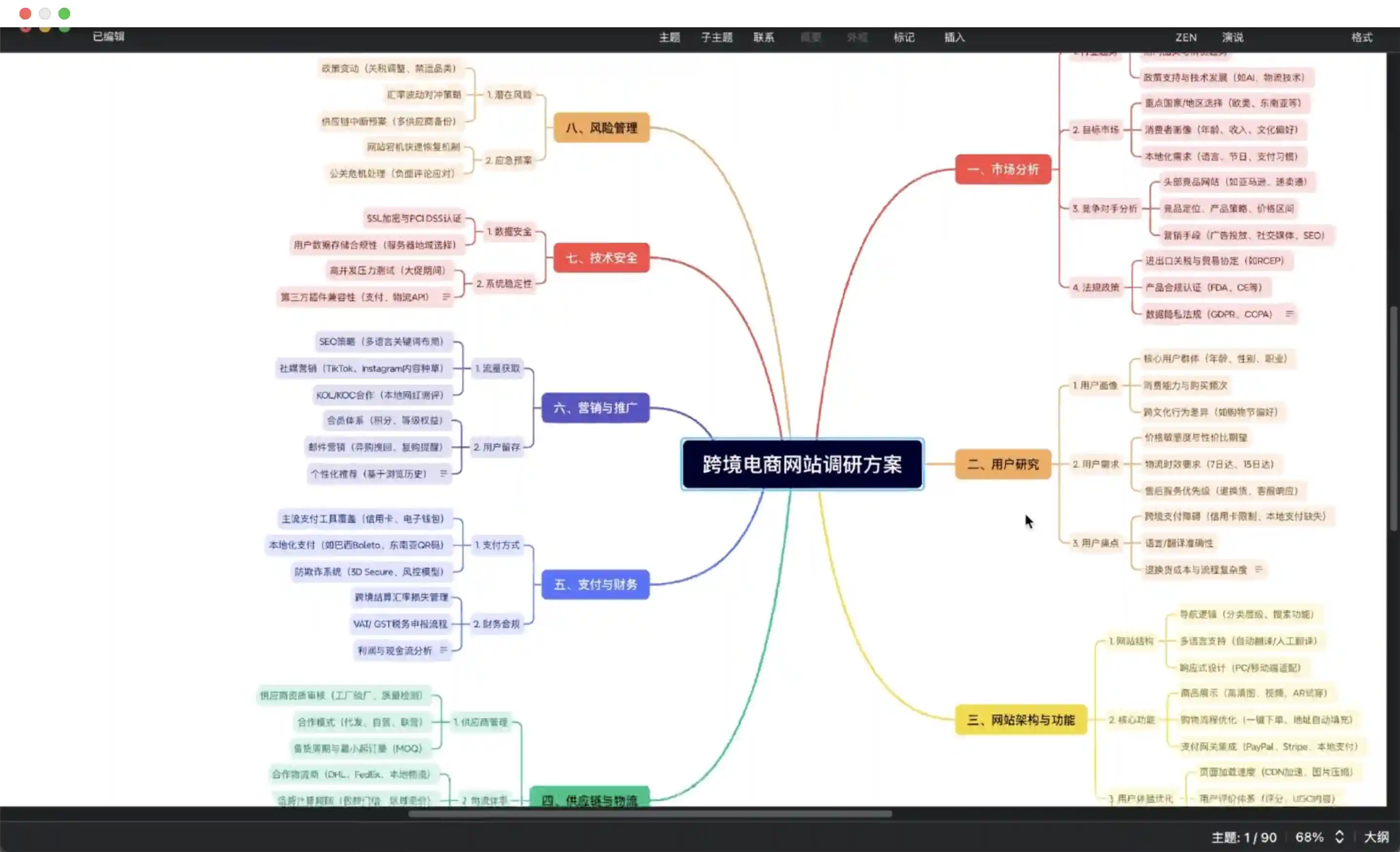Open the 插入 toolbar menu
Screen dimensions: 1400x852
tap(954, 37)
